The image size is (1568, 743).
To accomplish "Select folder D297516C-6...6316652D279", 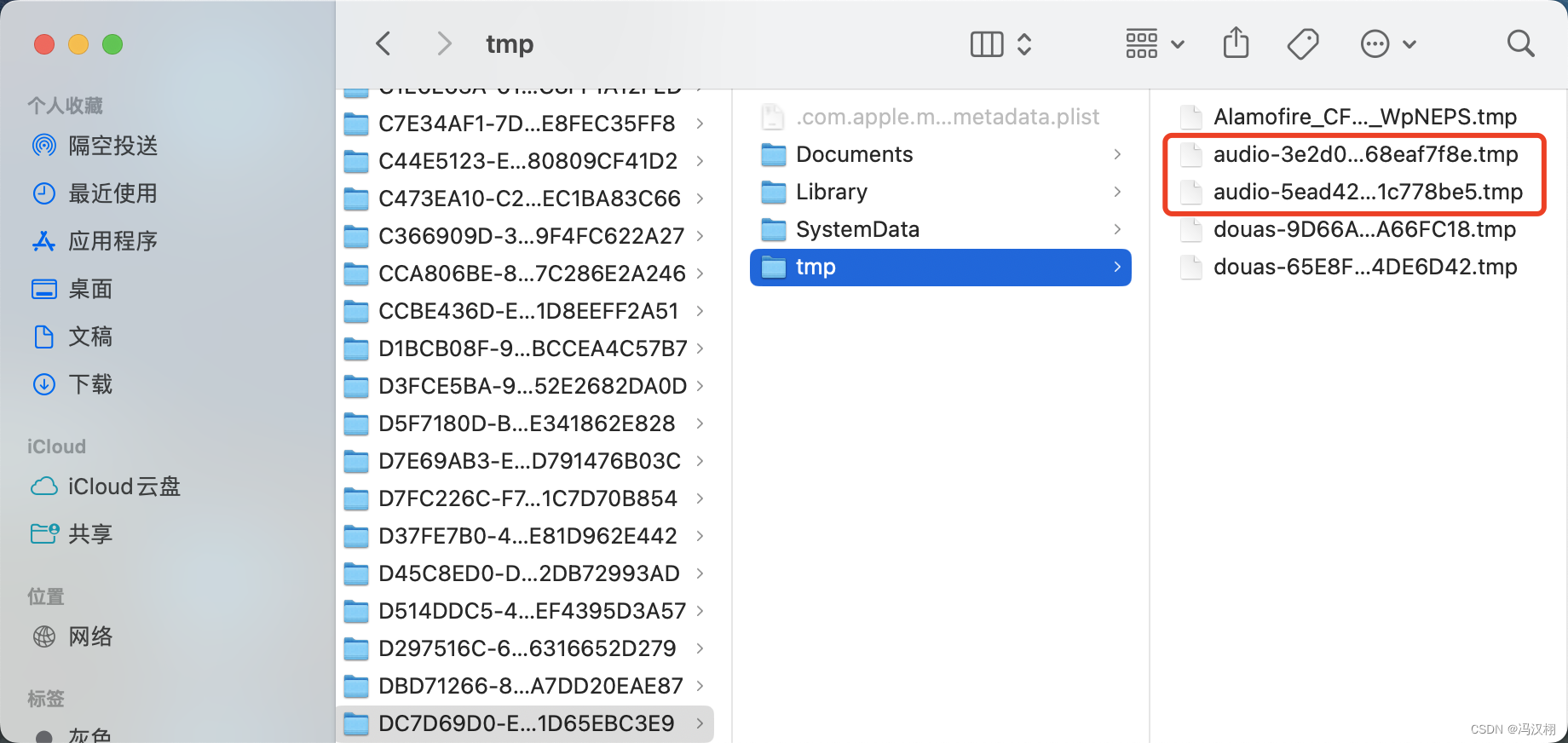I will (x=525, y=648).
